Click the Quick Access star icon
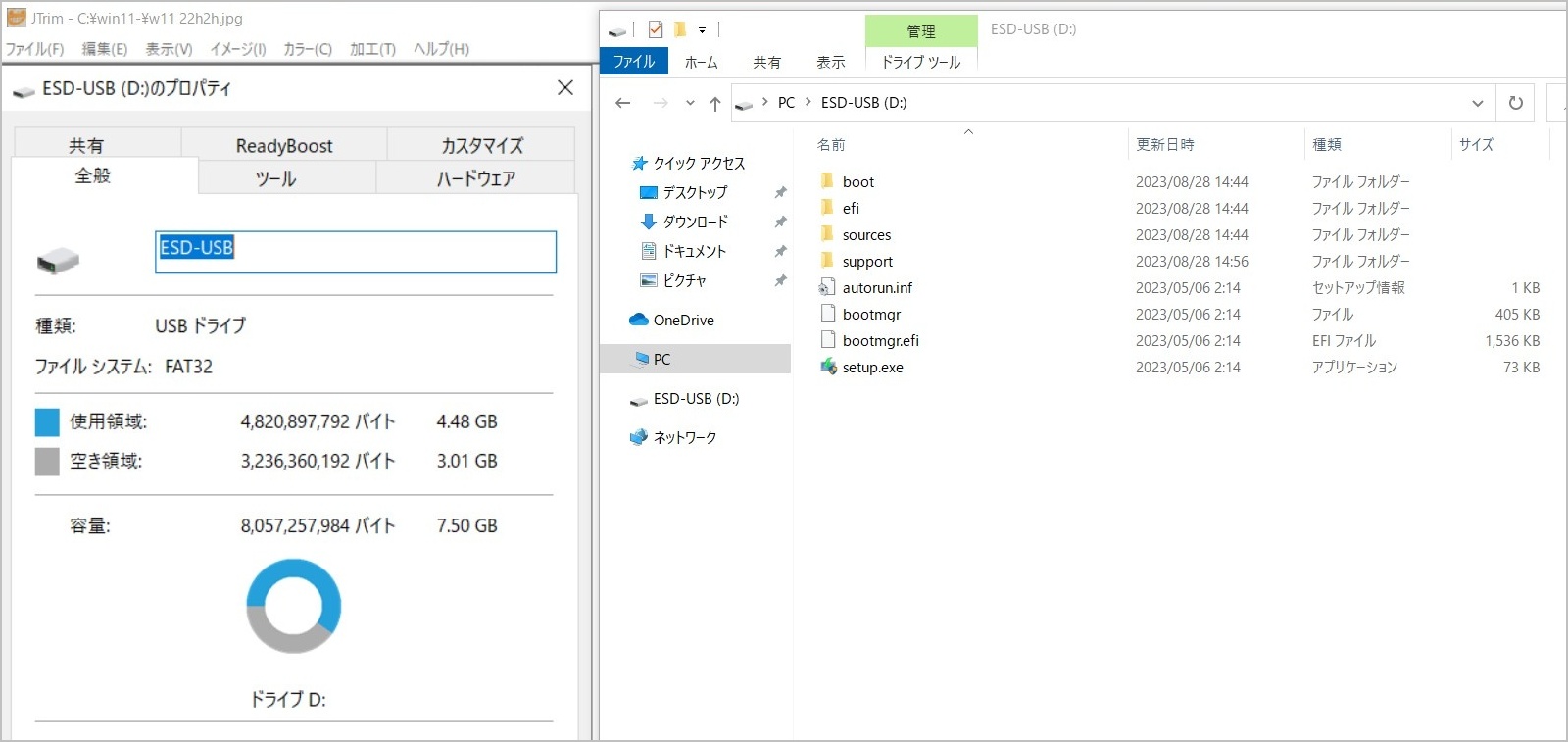The height and width of the screenshot is (742, 1568). 640,163
